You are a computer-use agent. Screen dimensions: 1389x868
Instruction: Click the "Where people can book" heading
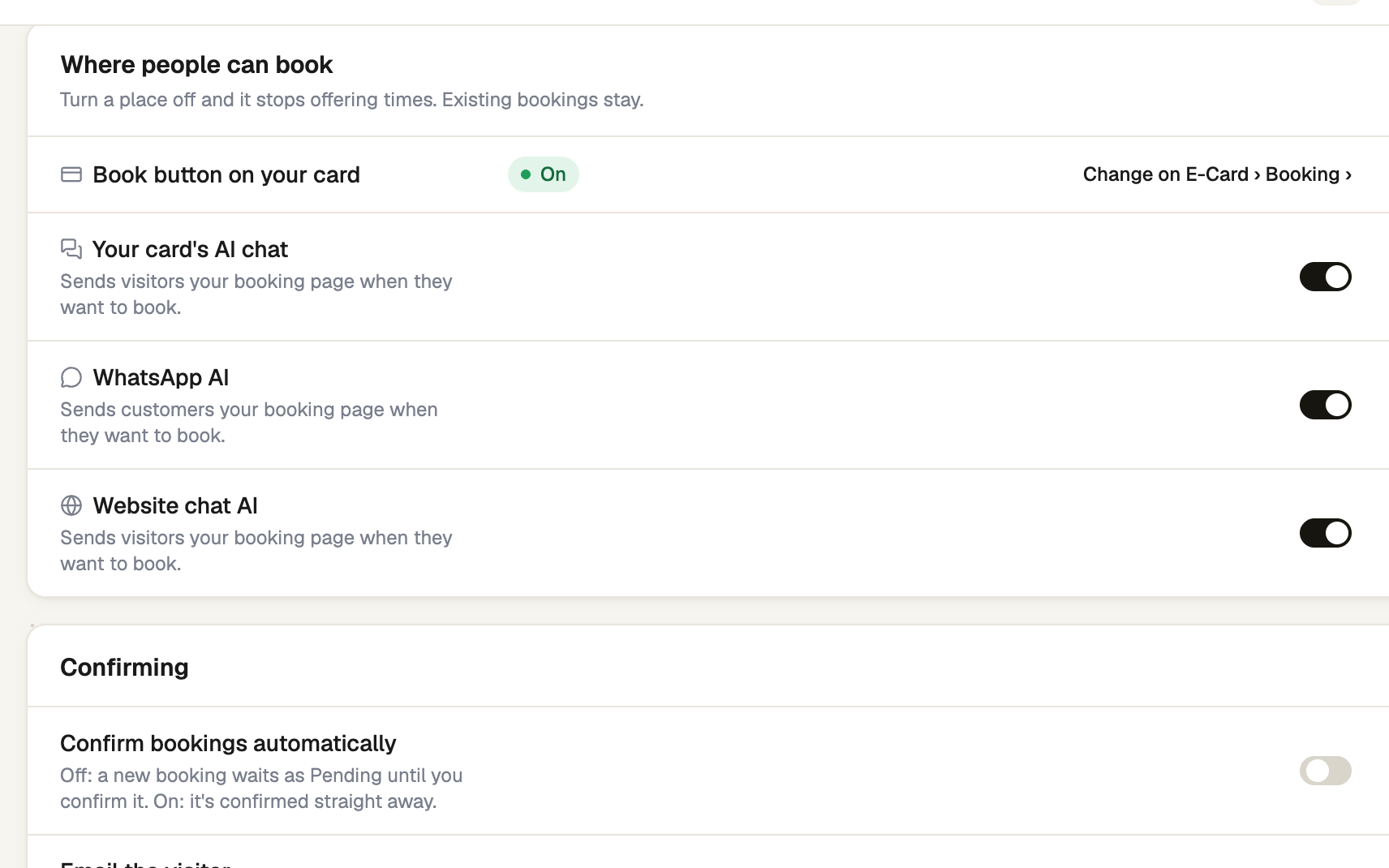pos(196,65)
